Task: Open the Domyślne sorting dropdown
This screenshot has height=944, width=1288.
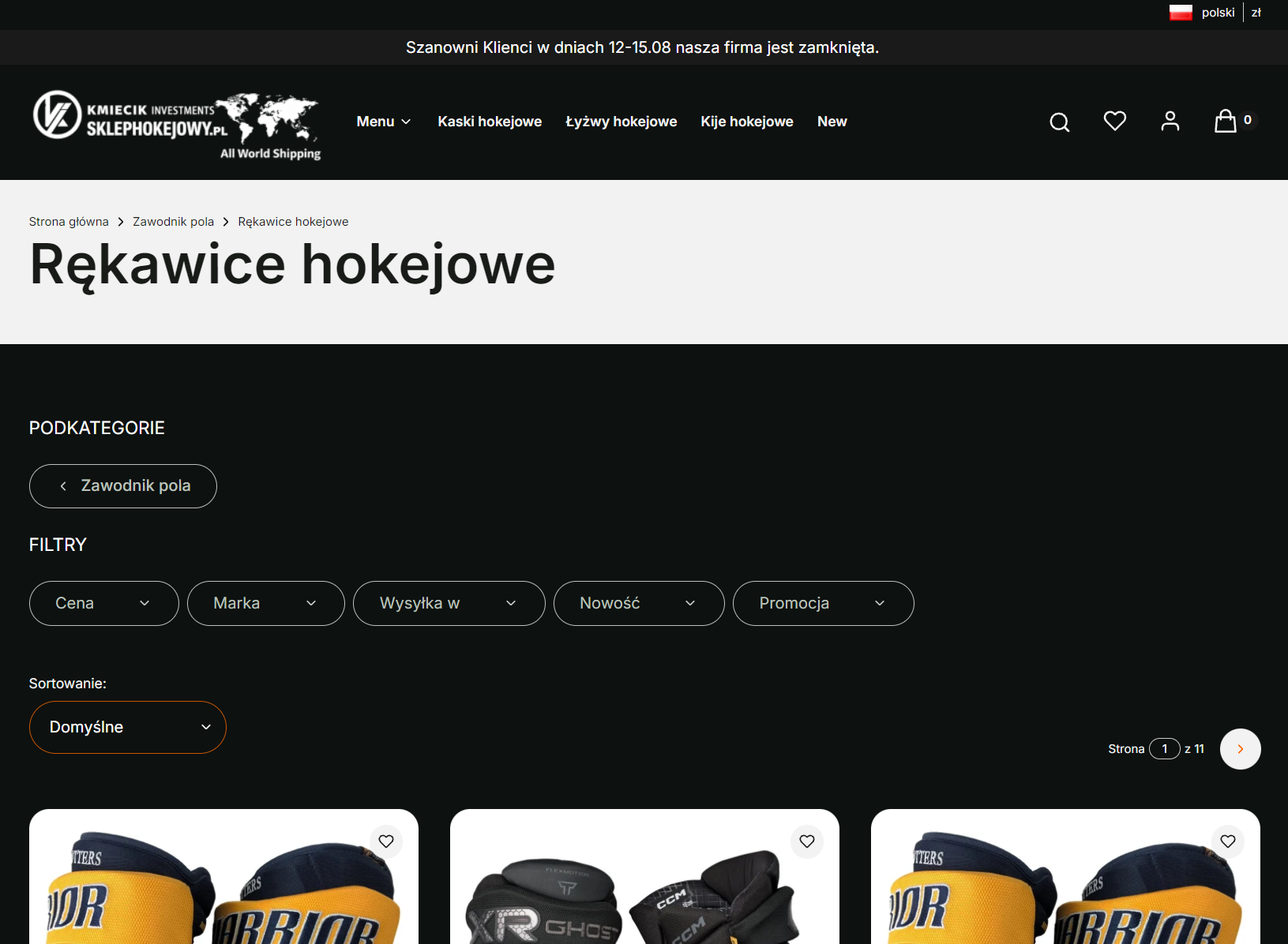Action: (128, 727)
